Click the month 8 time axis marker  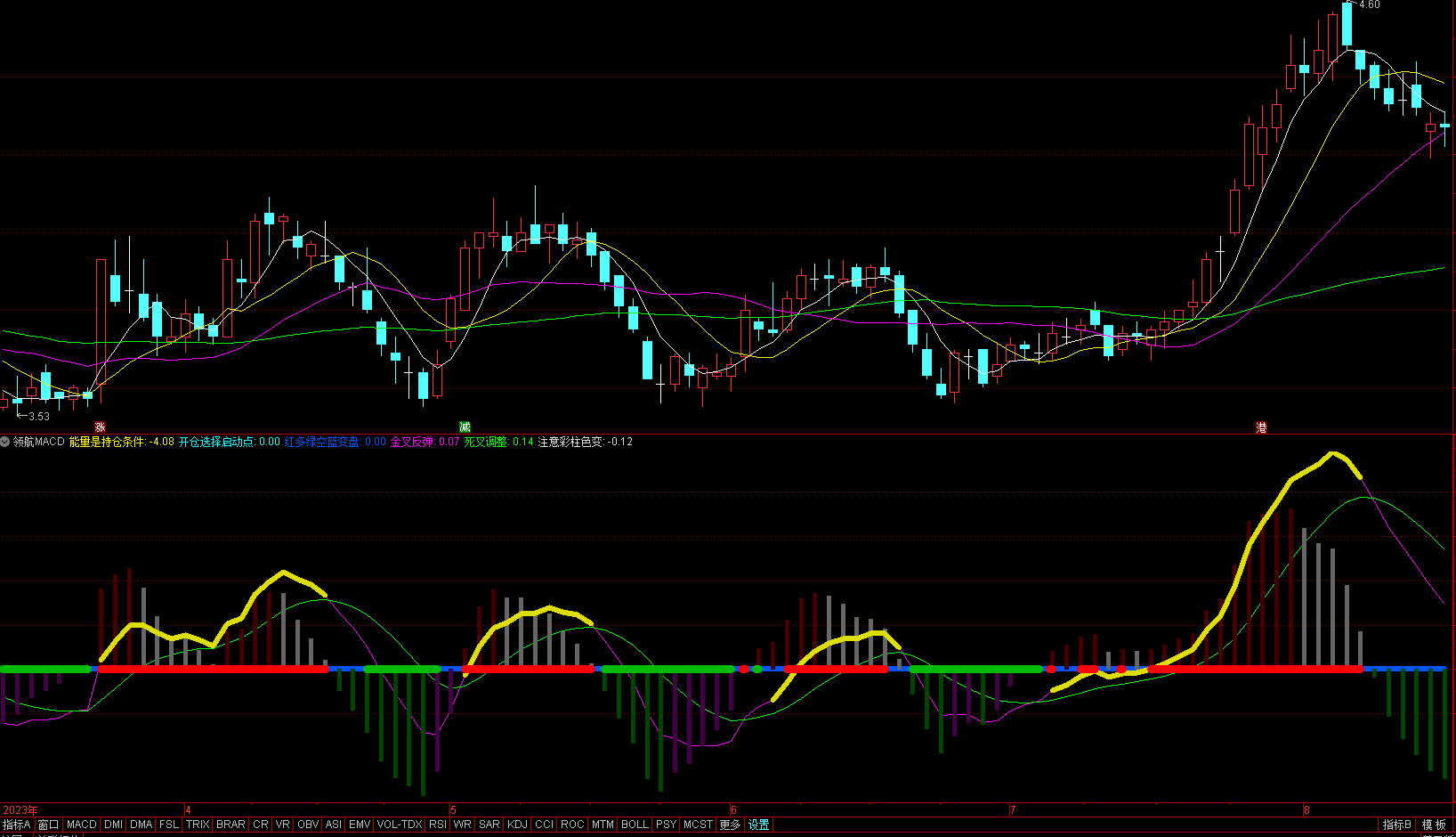(x=1306, y=810)
